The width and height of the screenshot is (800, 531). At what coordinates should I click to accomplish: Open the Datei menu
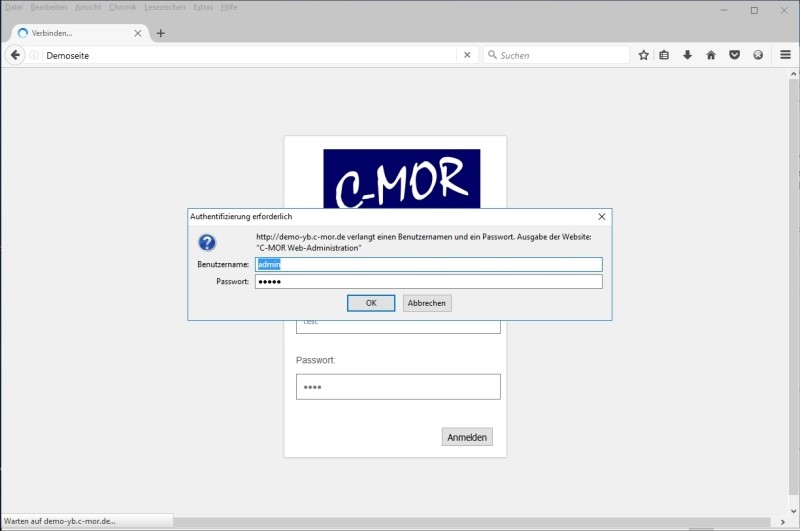pos(14,7)
